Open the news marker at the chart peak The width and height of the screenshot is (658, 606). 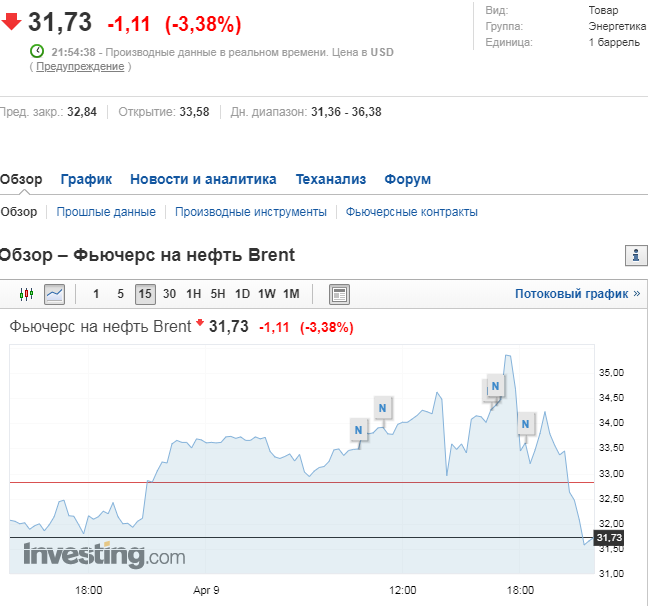[x=494, y=386]
